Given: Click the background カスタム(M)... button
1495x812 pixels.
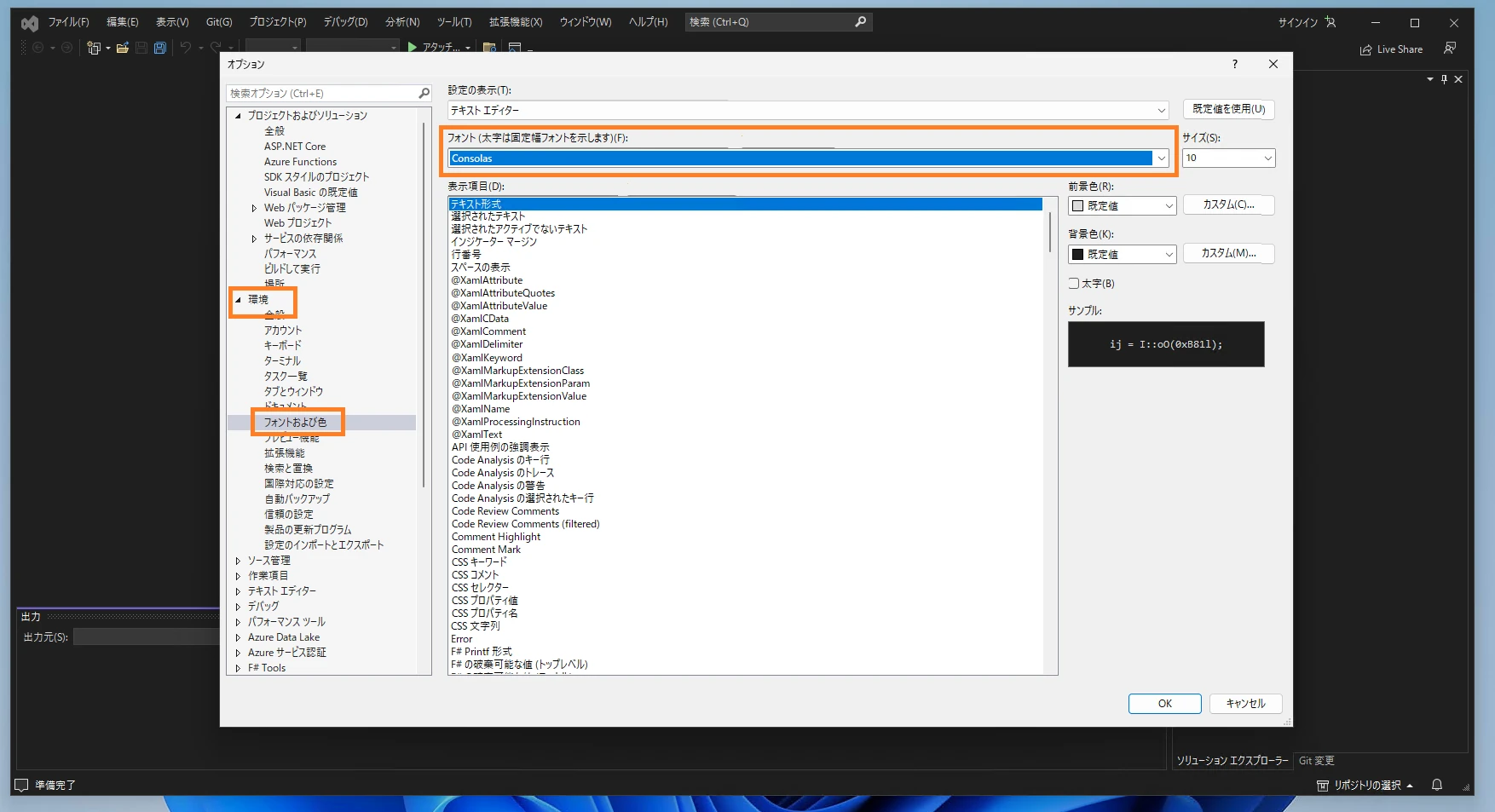Looking at the screenshot, I should (1228, 254).
